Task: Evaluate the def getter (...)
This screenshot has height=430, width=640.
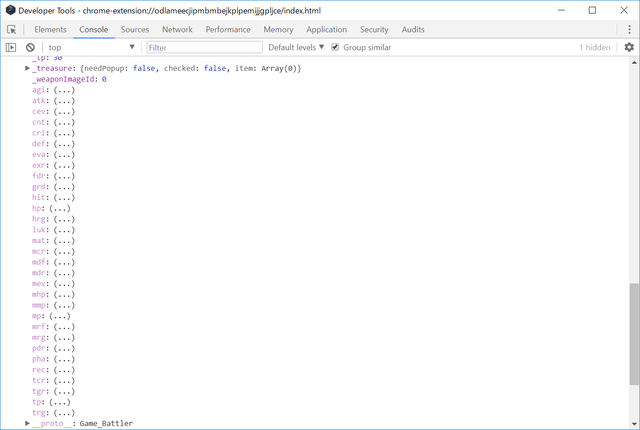Action: pos(64,144)
